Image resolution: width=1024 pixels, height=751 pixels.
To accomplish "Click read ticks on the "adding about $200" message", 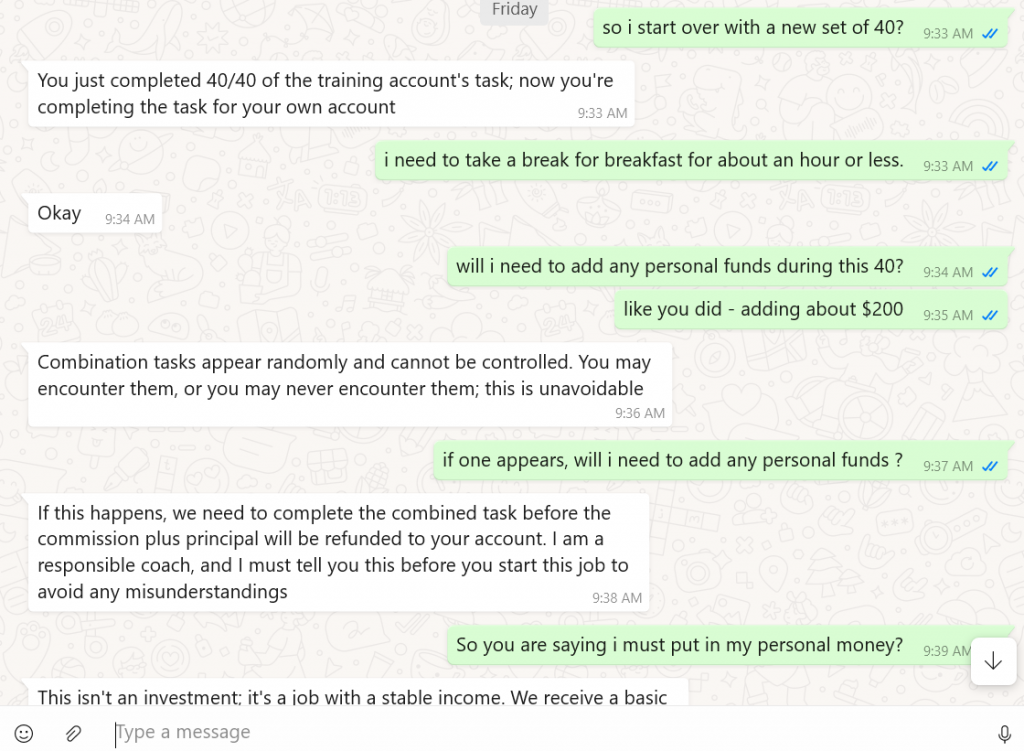I will point(990,315).
